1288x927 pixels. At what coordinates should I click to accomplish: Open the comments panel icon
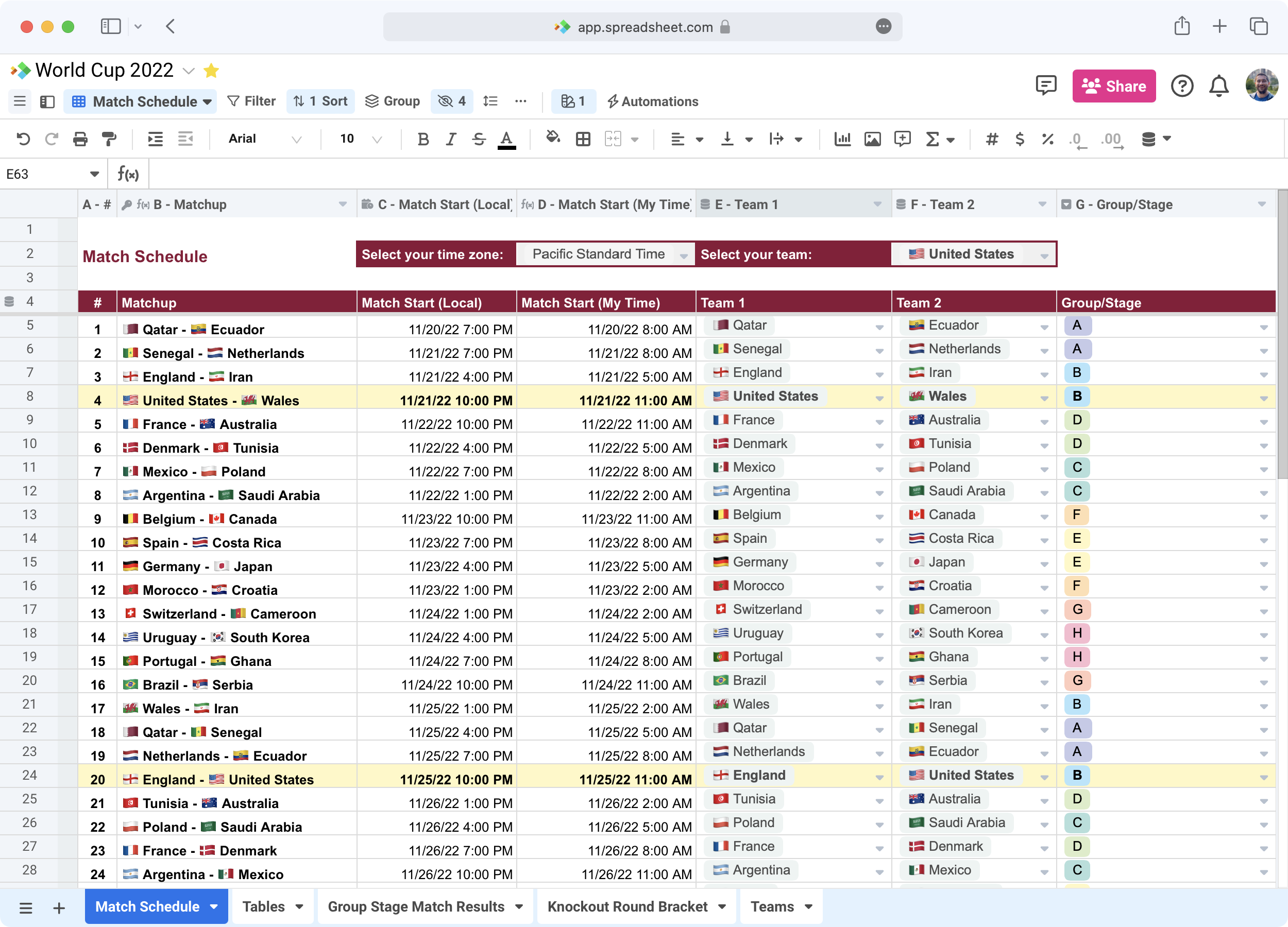coord(1045,85)
